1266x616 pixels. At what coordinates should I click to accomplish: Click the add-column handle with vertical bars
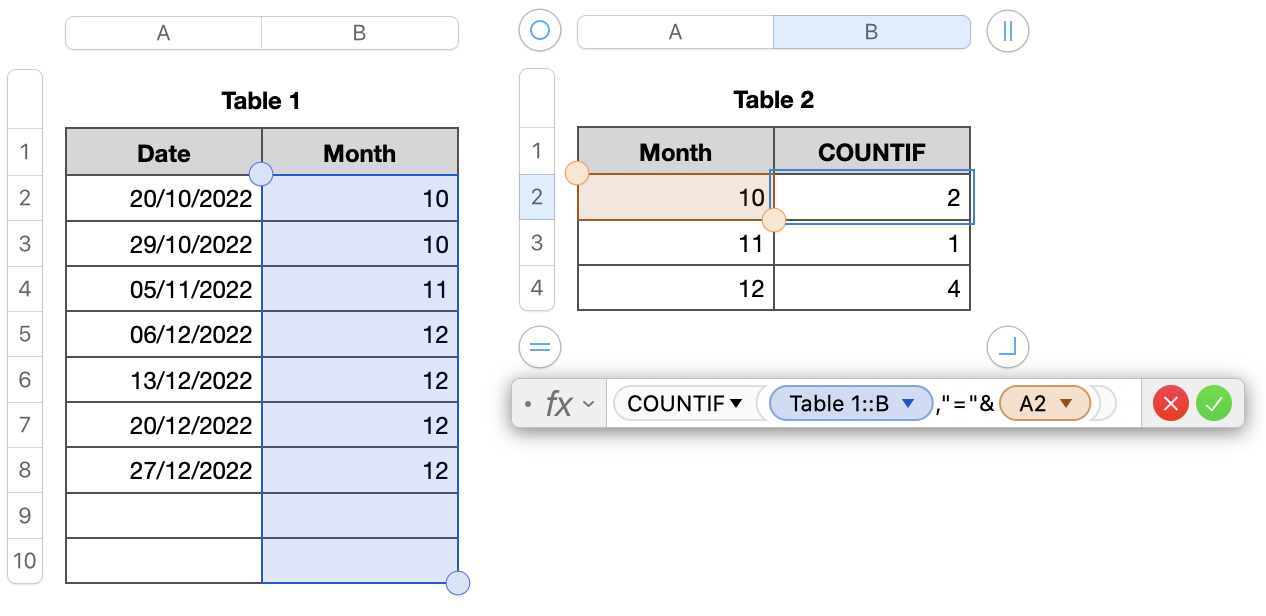(x=1007, y=31)
